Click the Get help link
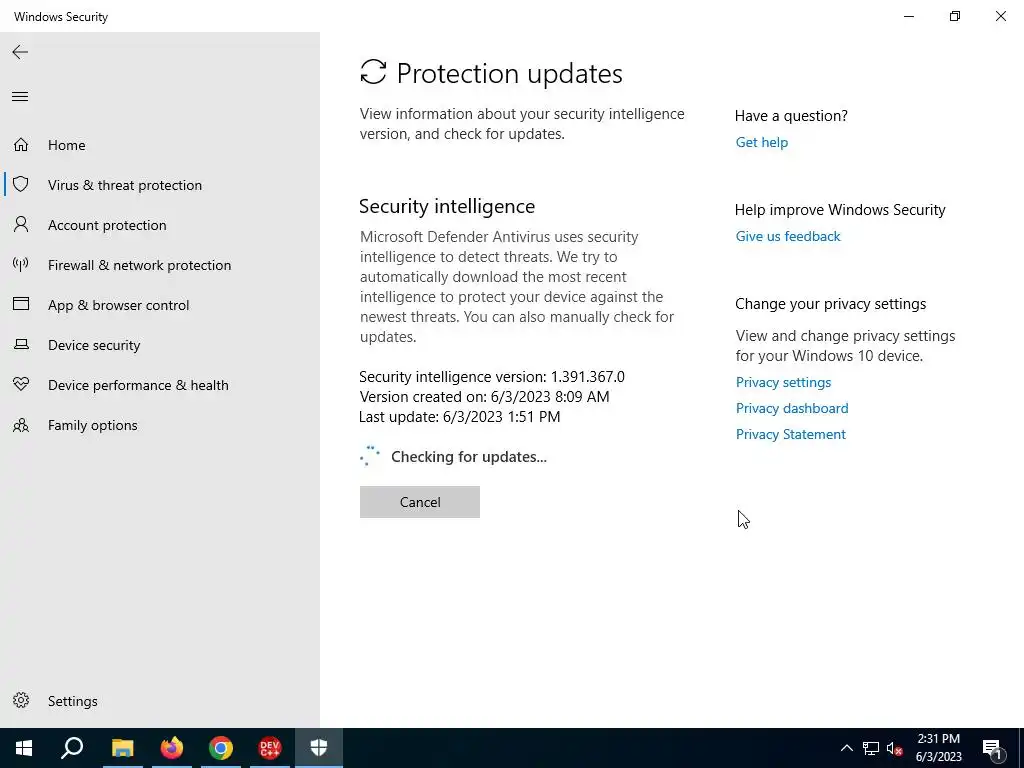This screenshot has height=768, width=1024. coord(761,142)
